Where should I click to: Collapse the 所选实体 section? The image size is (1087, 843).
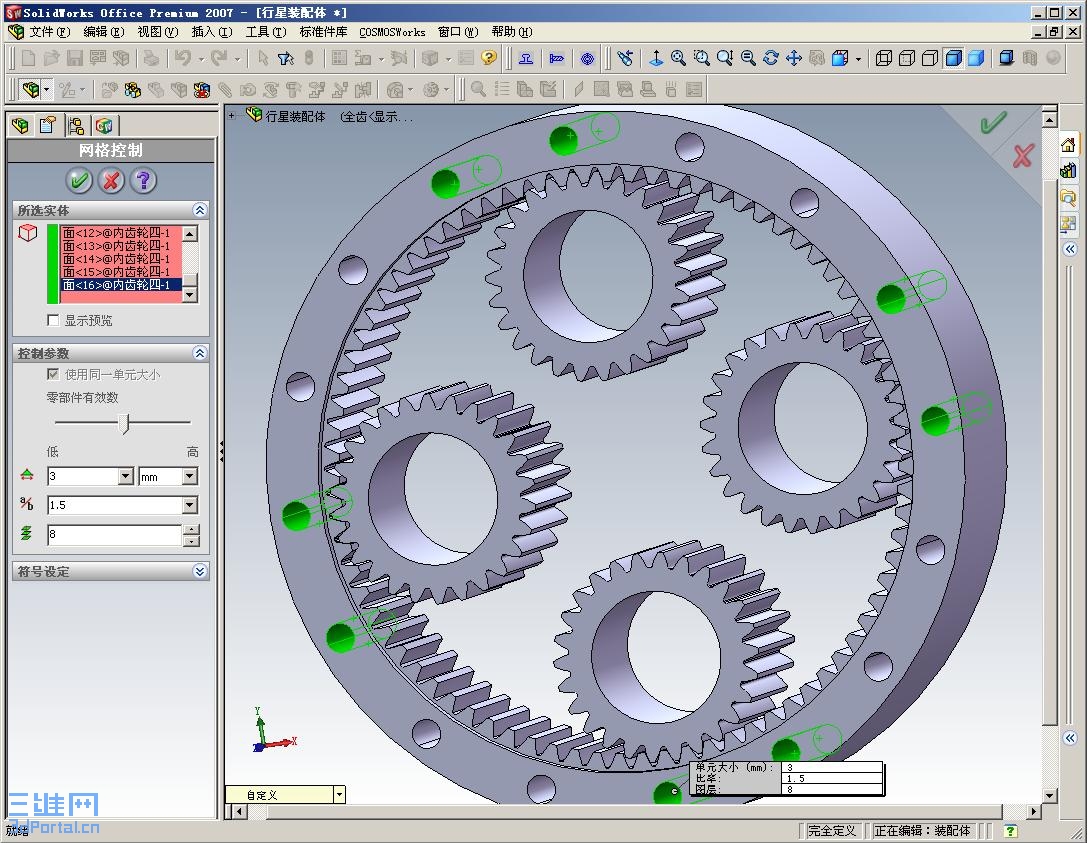pyautogui.click(x=200, y=210)
